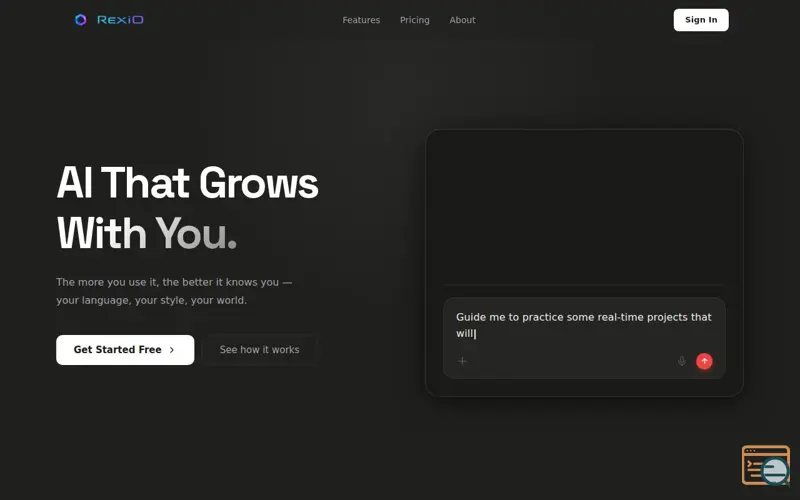Click the chevron arrow in Get Started Free

[x=171, y=350]
